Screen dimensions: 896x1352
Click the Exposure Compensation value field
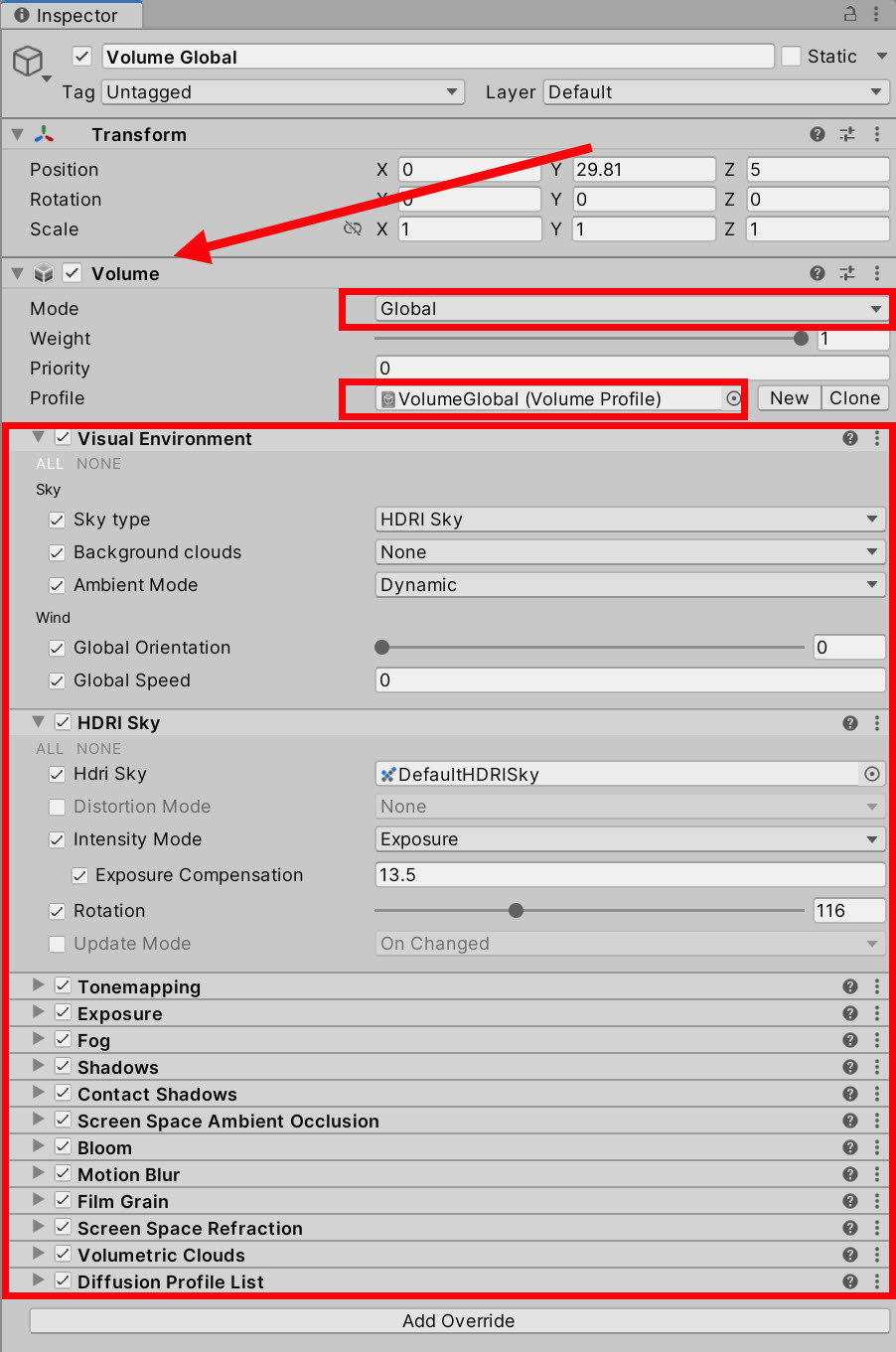pos(630,875)
